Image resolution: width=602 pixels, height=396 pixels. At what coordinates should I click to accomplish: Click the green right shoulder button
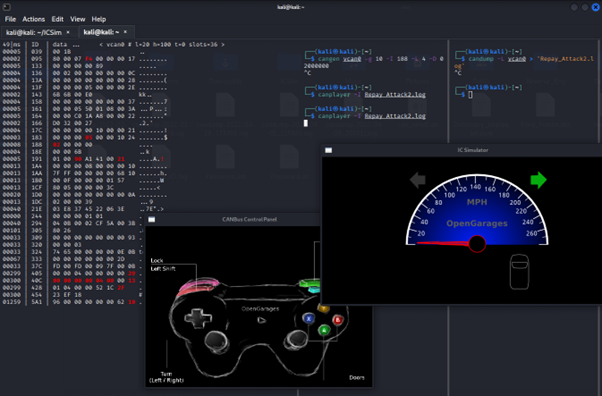tap(309, 284)
